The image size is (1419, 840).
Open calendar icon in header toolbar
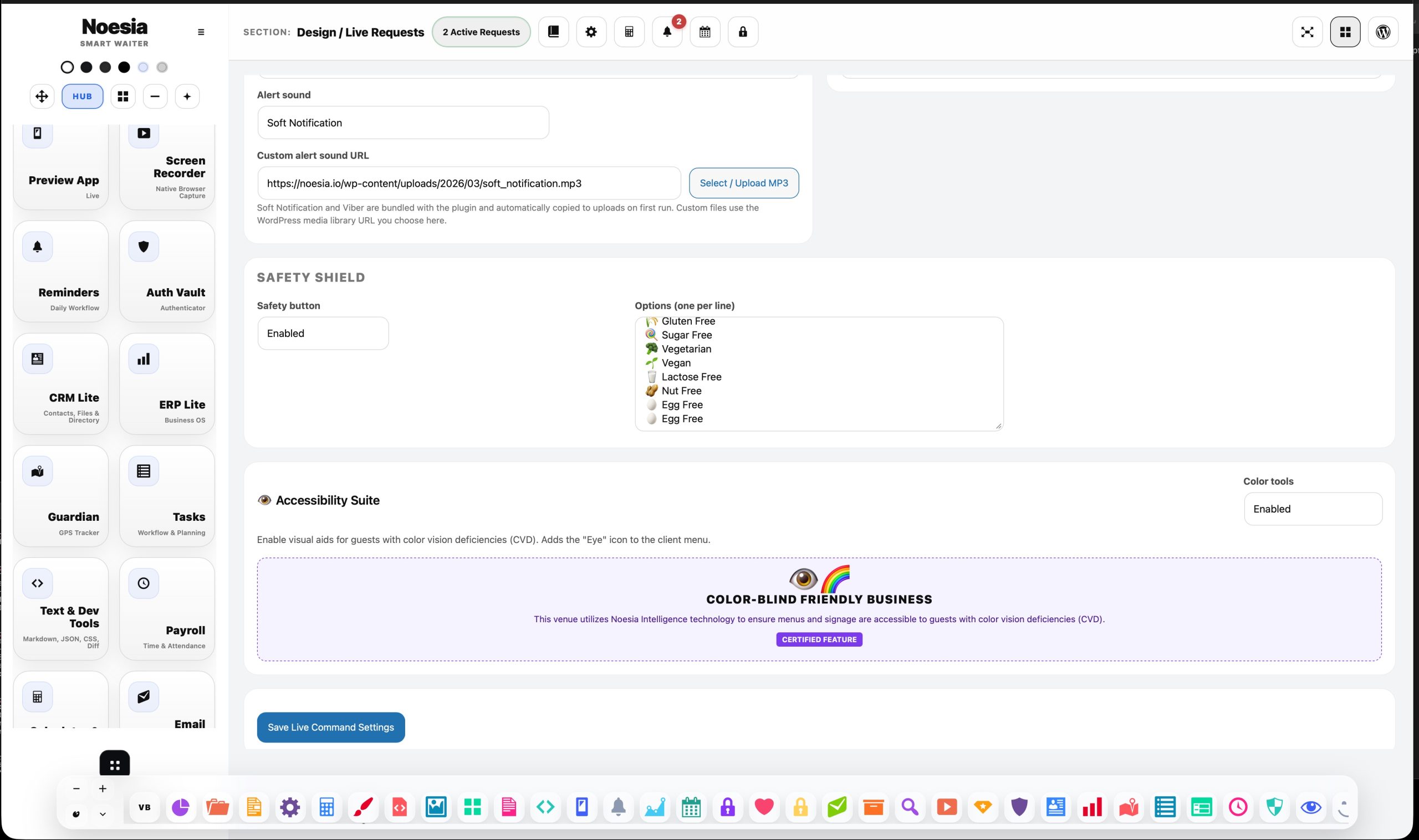click(x=705, y=32)
